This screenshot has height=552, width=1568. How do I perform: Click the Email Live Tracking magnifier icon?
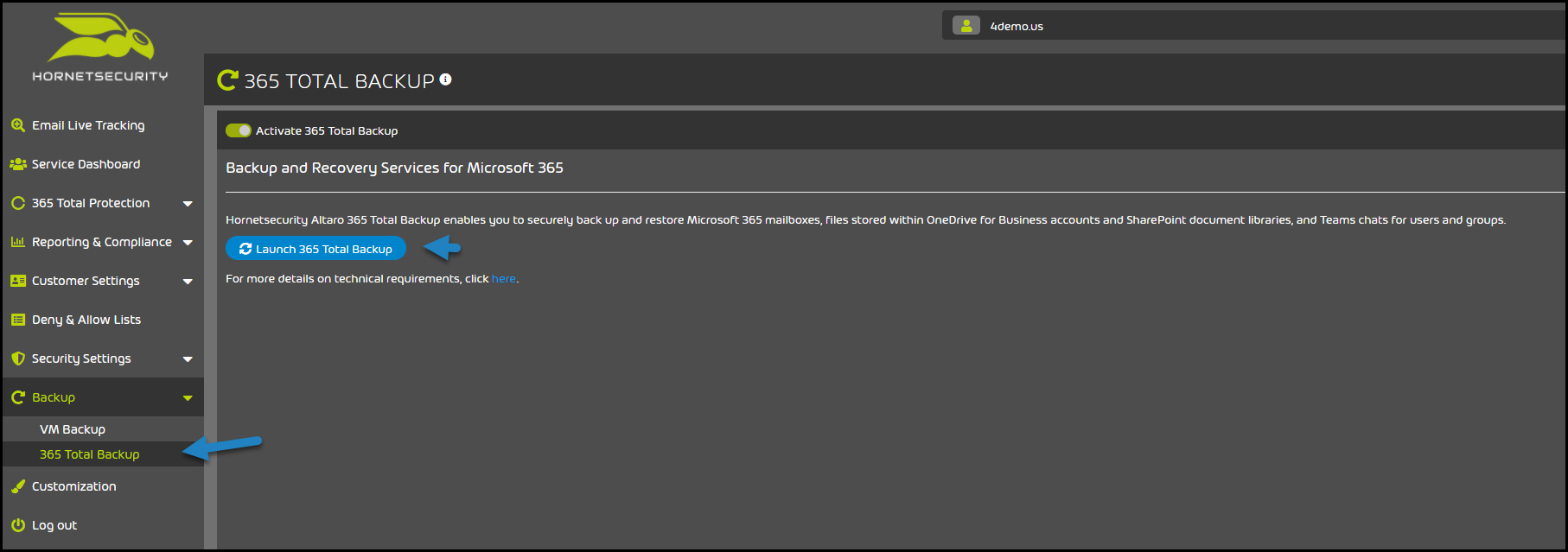[17, 125]
